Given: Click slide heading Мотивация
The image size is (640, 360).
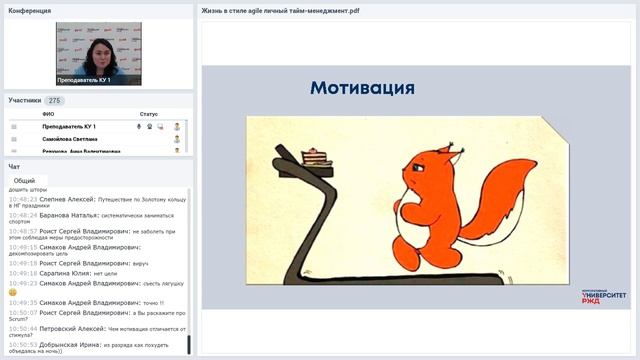Looking at the screenshot, I should tap(362, 88).
